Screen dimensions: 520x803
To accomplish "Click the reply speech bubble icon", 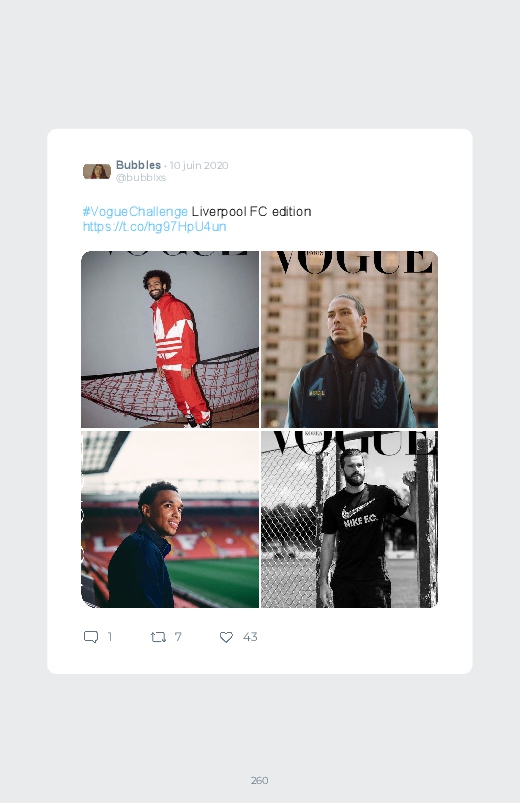I will pyautogui.click(x=91, y=637).
